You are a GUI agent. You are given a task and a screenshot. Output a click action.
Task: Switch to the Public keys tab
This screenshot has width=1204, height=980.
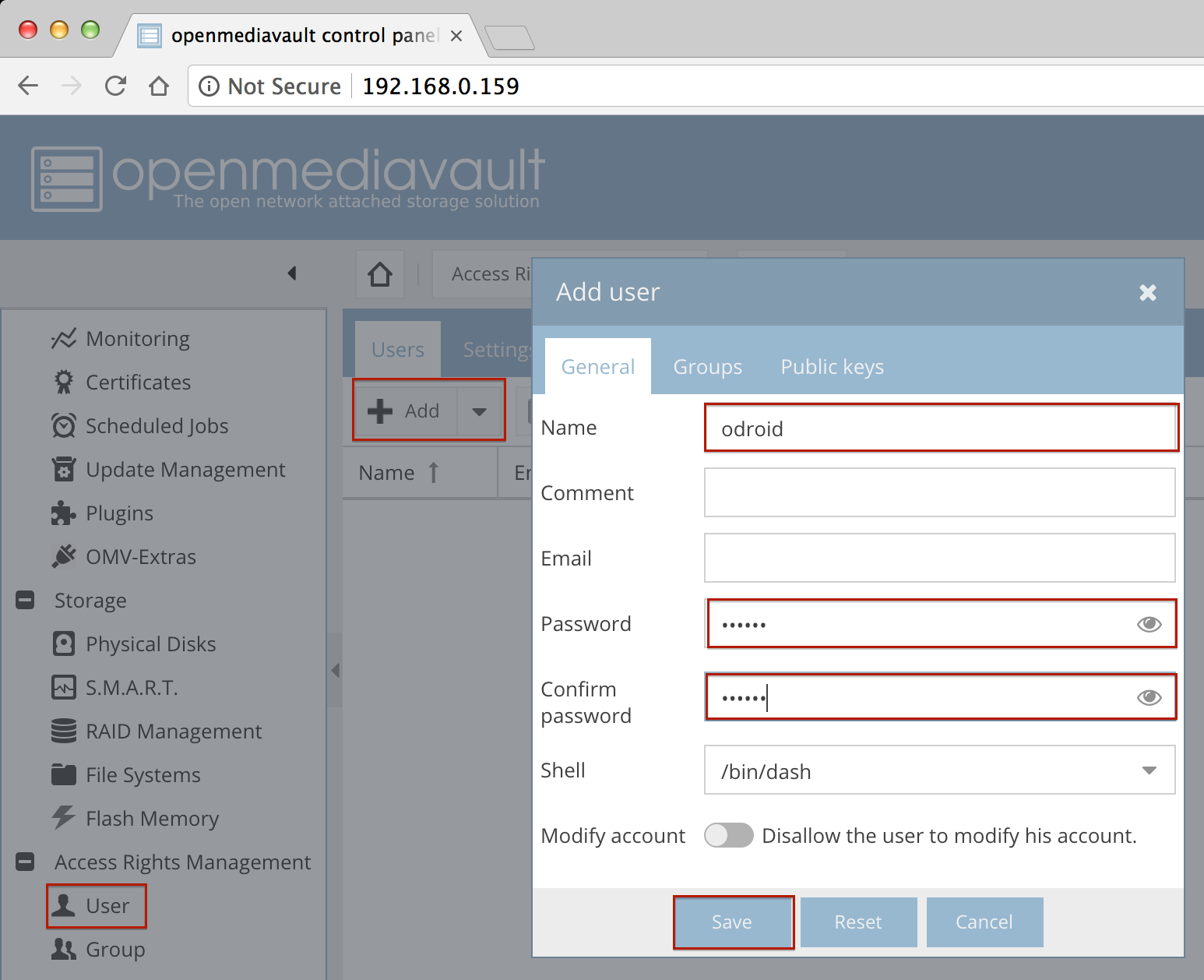pos(833,366)
